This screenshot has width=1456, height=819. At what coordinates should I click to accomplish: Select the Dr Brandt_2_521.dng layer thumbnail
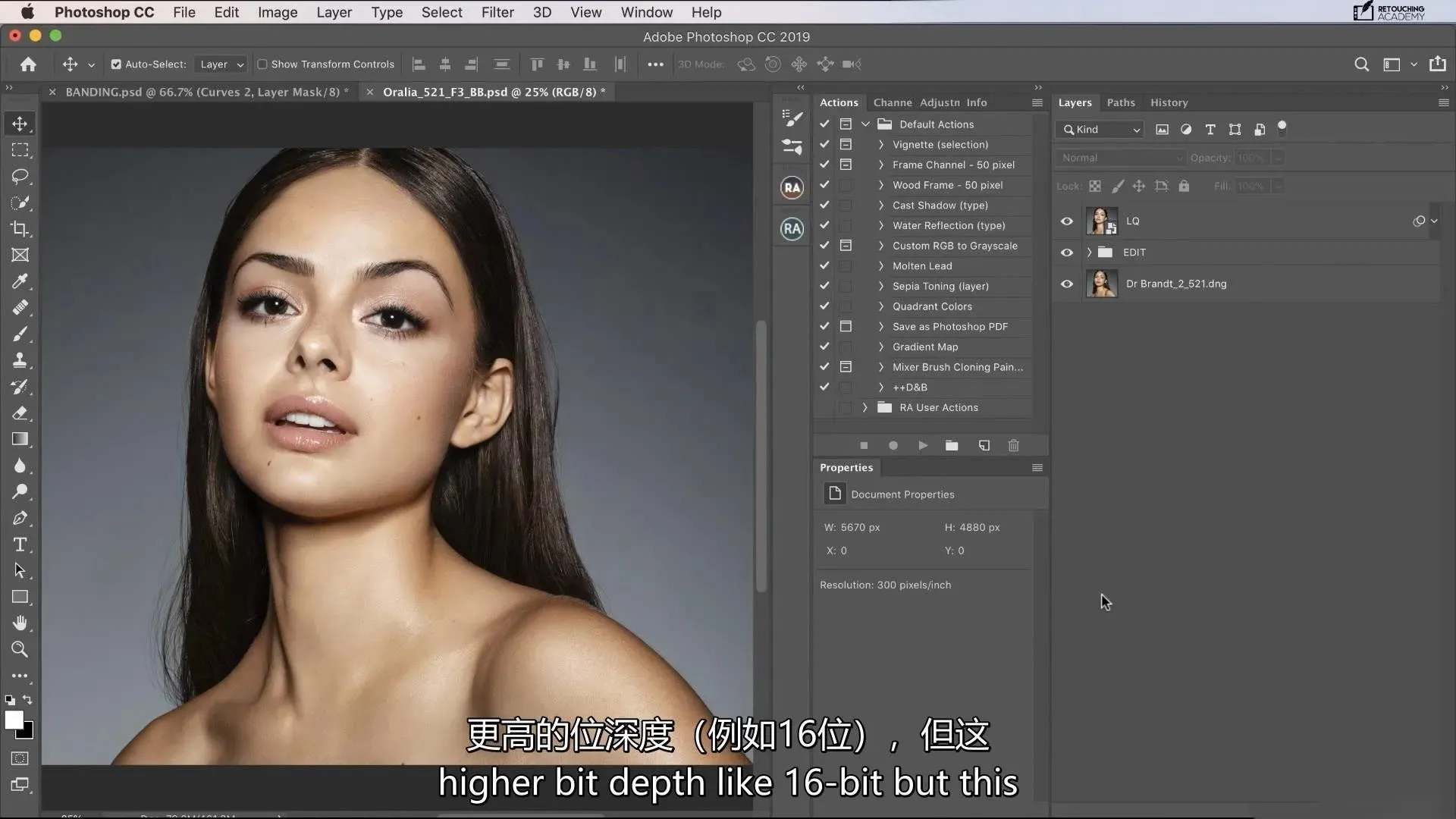pyautogui.click(x=1101, y=284)
